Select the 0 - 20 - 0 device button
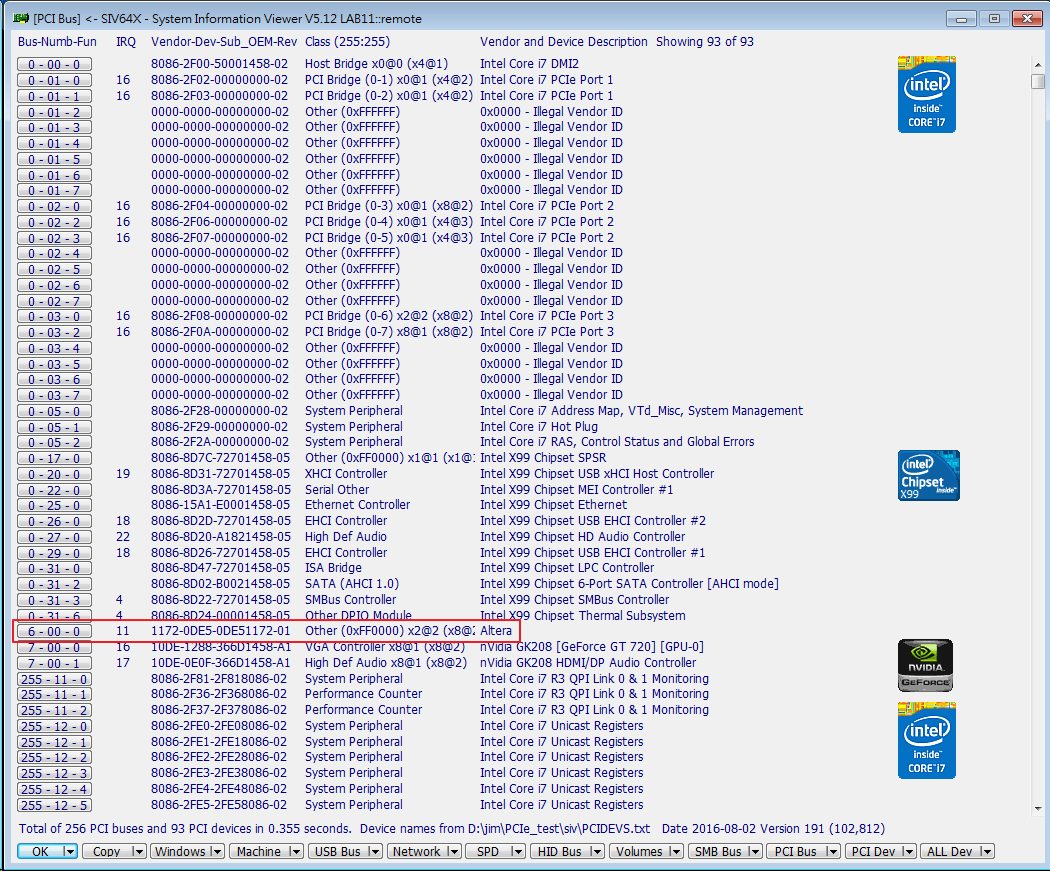The width and height of the screenshot is (1050, 871). [54, 475]
